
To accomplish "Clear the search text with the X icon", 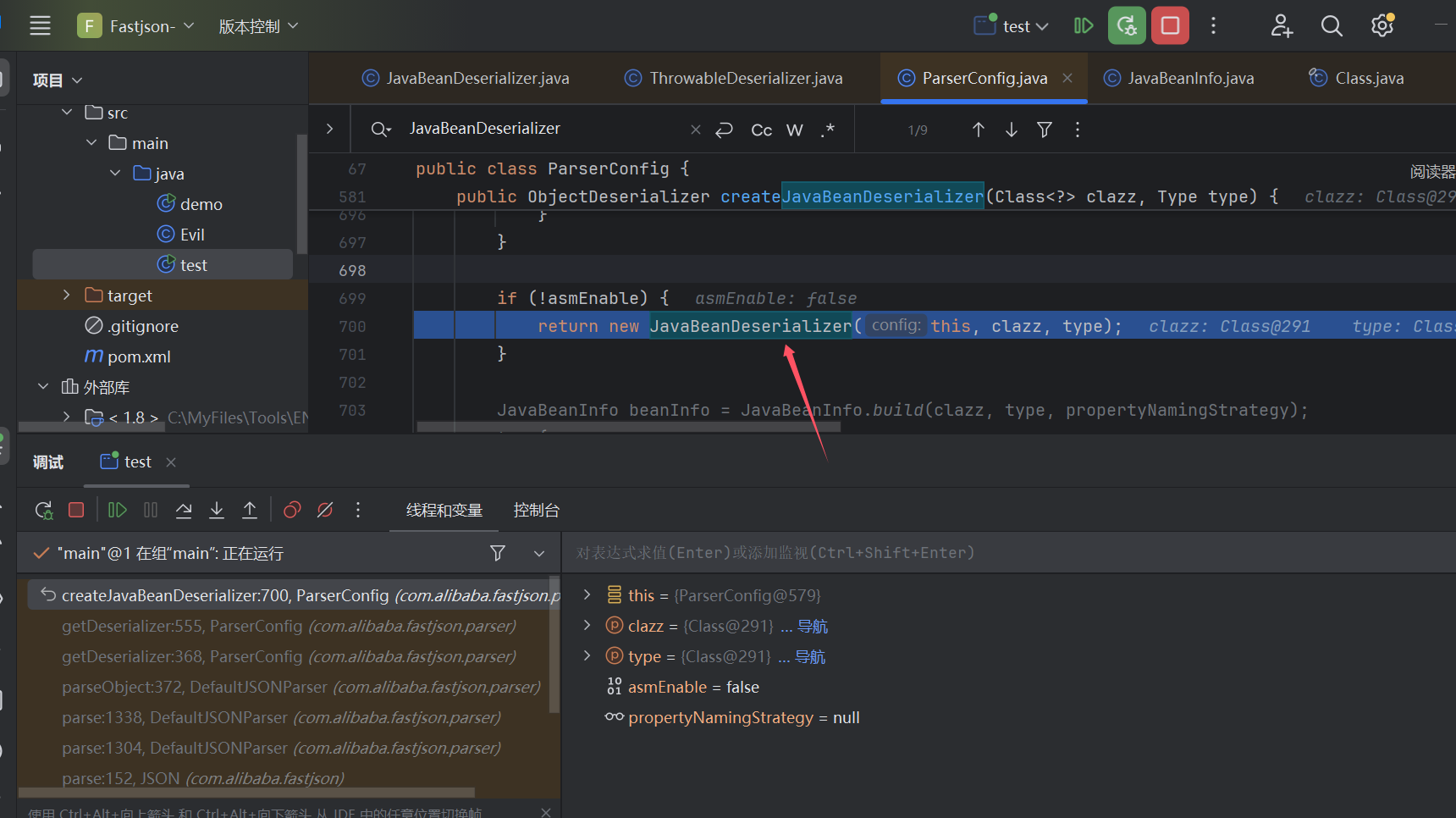I will click(x=695, y=130).
